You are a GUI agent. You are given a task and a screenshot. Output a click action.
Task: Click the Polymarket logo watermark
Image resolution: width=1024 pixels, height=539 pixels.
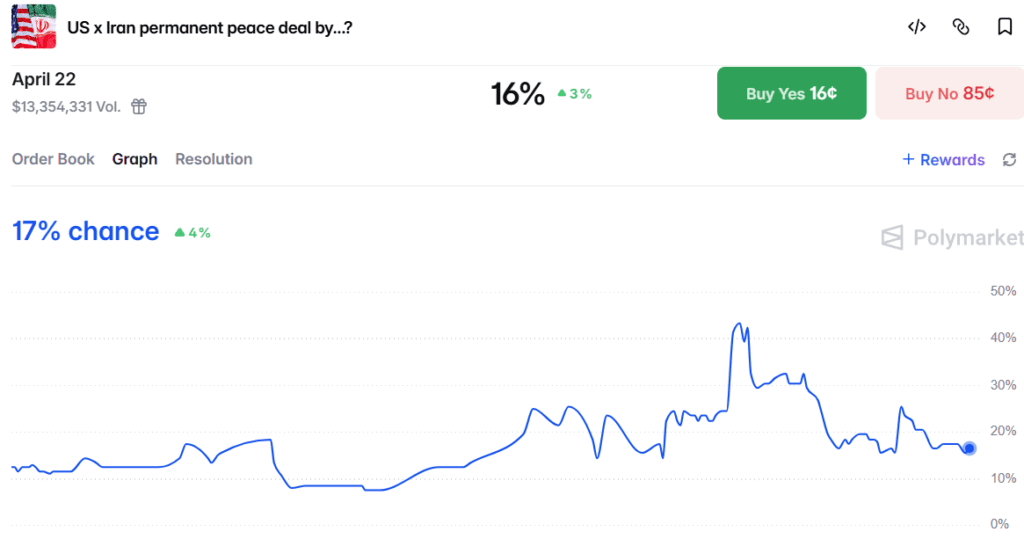[x=952, y=237]
